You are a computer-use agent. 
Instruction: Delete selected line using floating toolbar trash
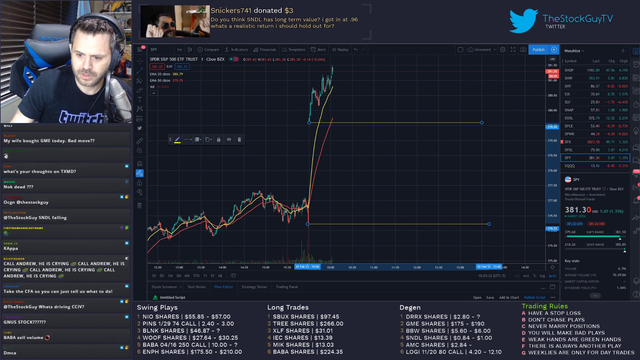(239, 140)
